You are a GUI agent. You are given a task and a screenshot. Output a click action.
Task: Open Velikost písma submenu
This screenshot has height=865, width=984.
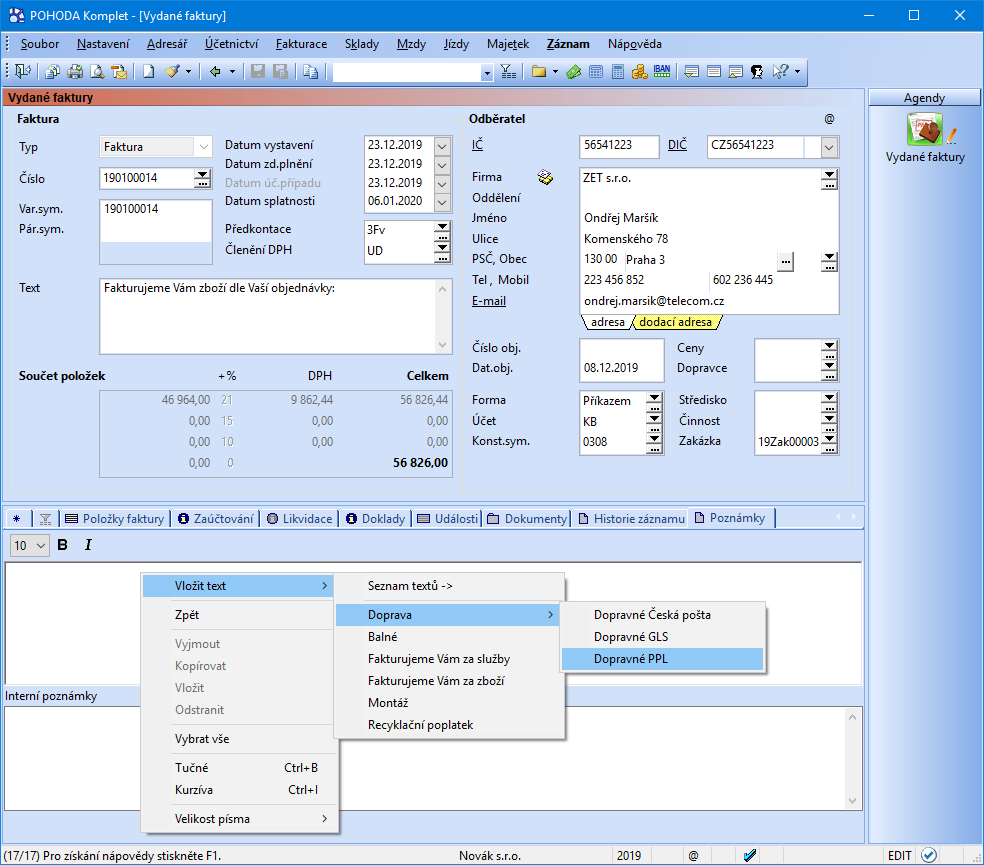click(239, 819)
